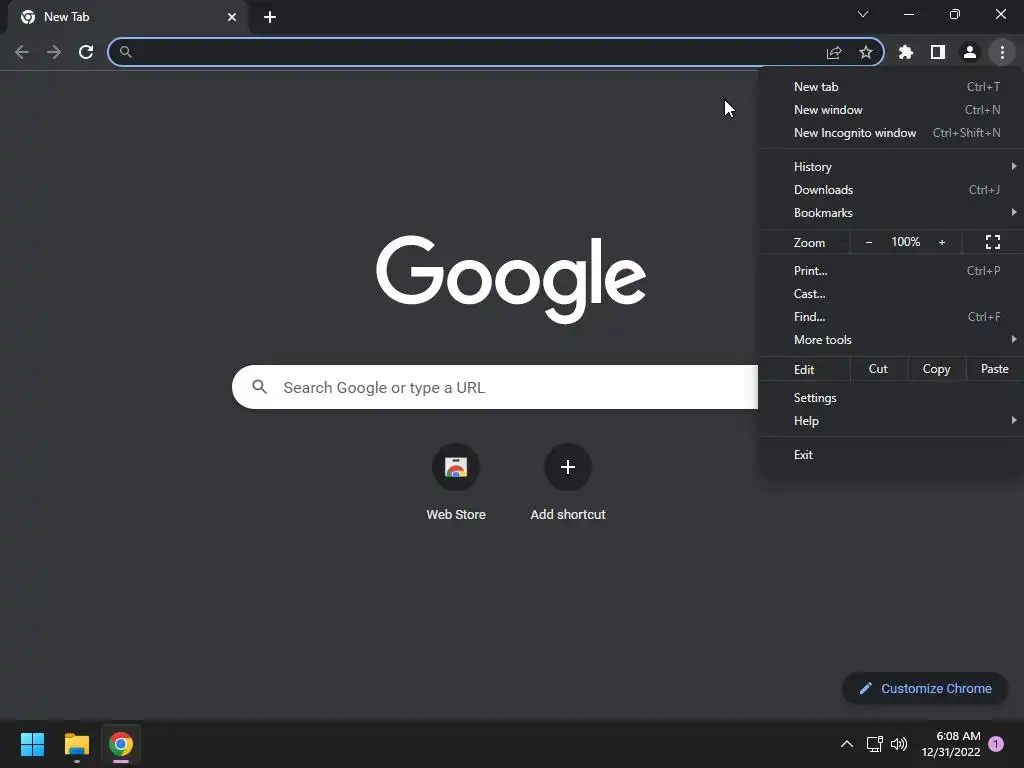Enter full screen via zoom row icon
The width and height of the screenshot is (1024, 768).
tap(993, 242)
